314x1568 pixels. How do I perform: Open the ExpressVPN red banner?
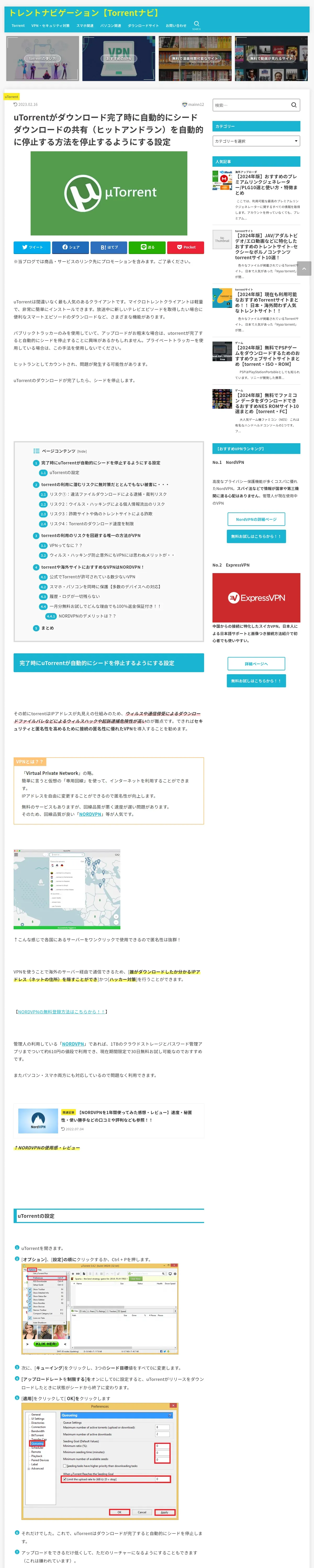[x=256, y=598]
